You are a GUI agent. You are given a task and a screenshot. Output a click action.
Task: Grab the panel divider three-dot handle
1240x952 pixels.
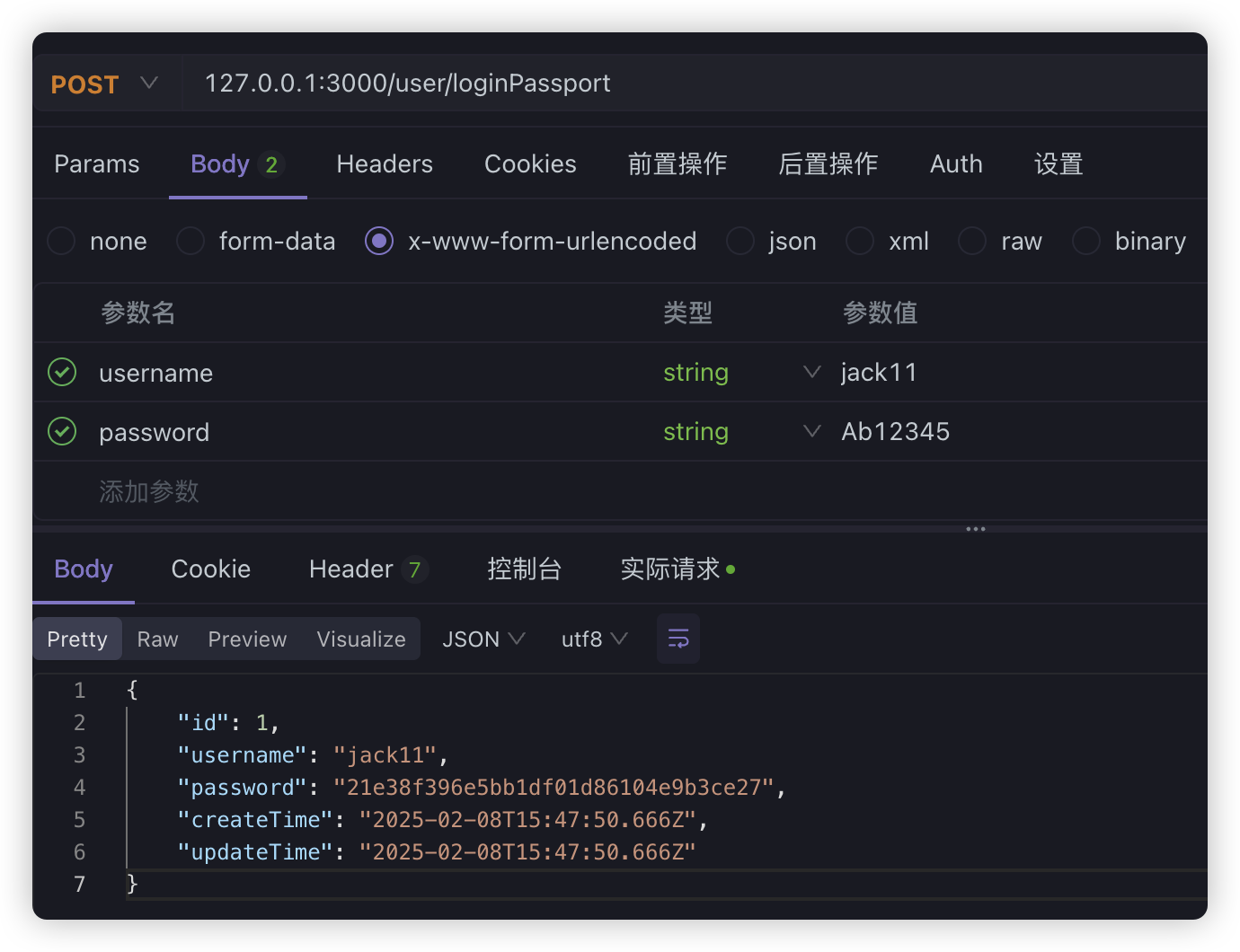coord(976,529)
